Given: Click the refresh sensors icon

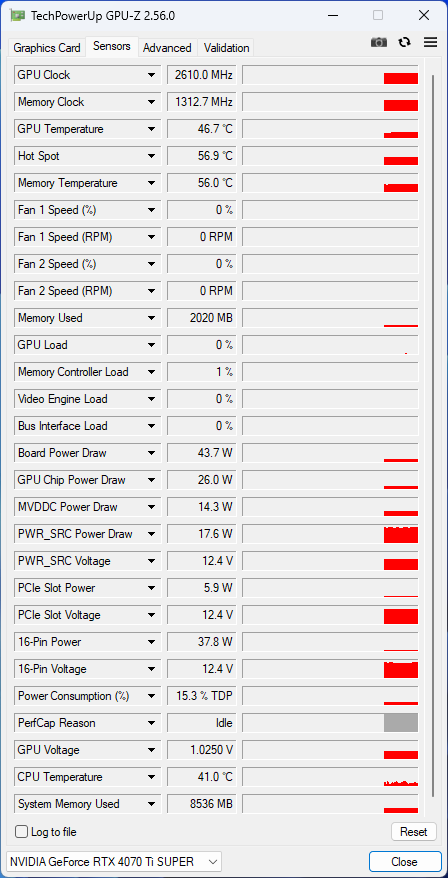Looking at the screenshot, I should pyautogui.click(x=404, y=43).
